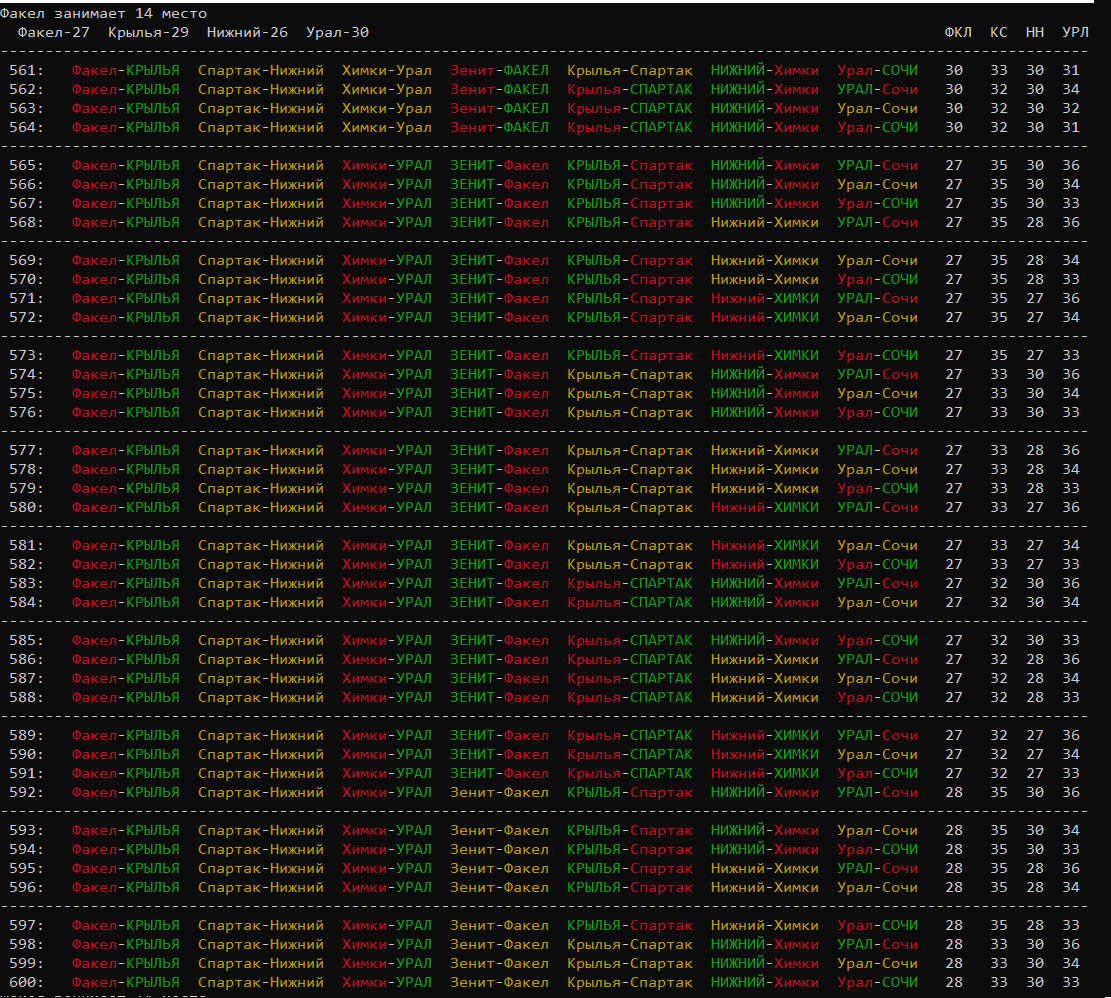Click row number '585:'
Viewport: 1111px width, 998px height.
[x=26, y=640]
